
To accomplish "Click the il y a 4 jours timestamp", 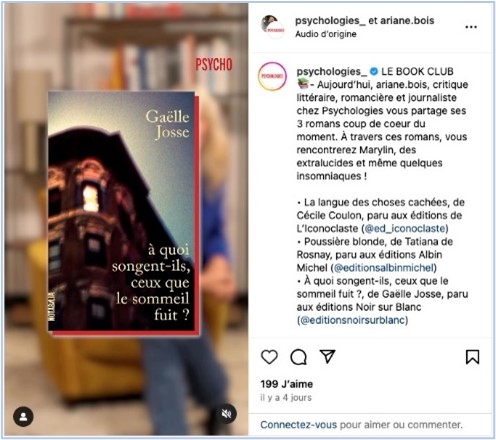I will point(286,398).
